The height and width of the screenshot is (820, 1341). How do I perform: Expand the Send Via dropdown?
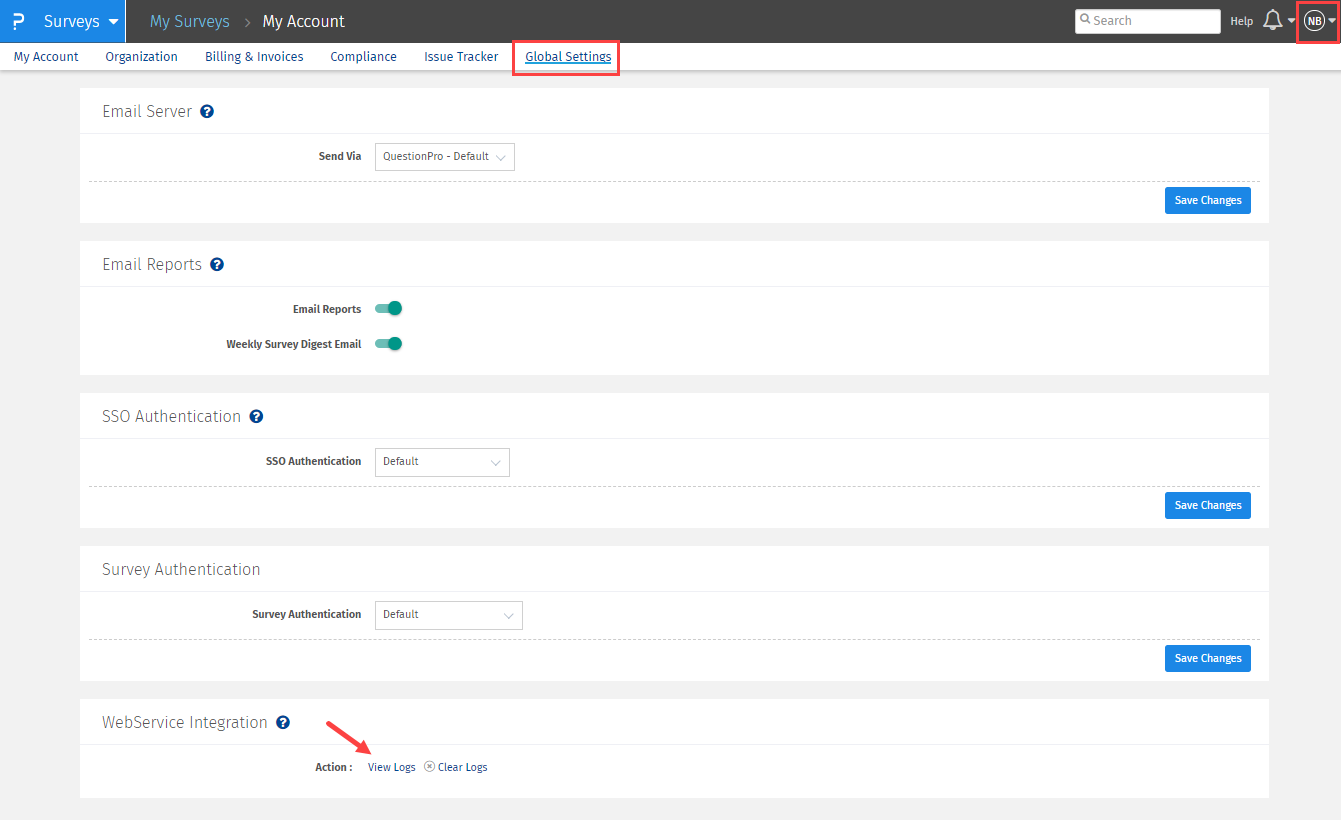pos(444,157)
